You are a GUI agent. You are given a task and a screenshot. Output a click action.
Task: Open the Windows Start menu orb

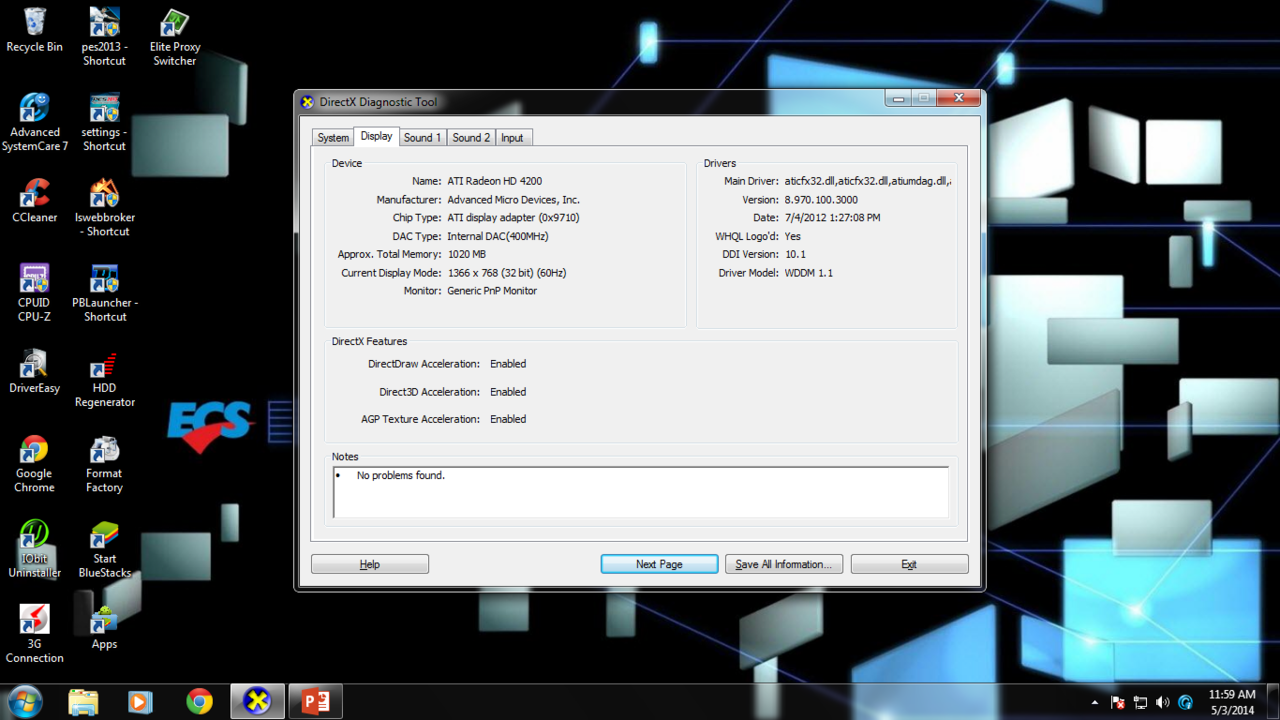tap(24, 701)
